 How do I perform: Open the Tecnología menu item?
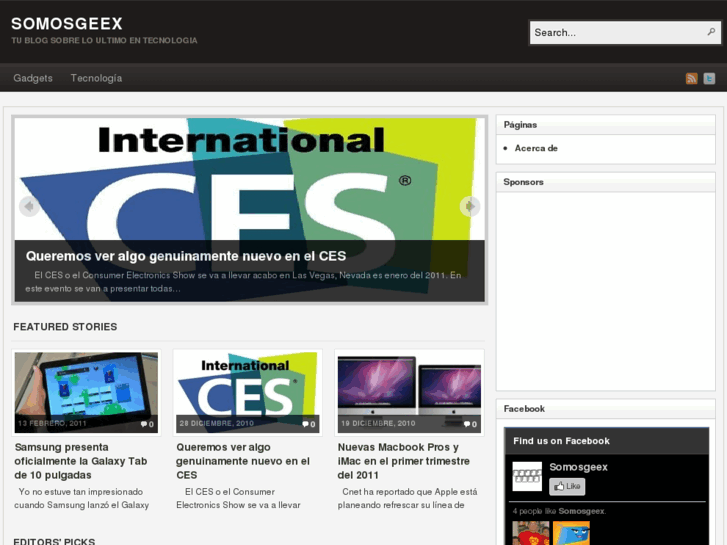pyautogui.click(x=96, y=78)
